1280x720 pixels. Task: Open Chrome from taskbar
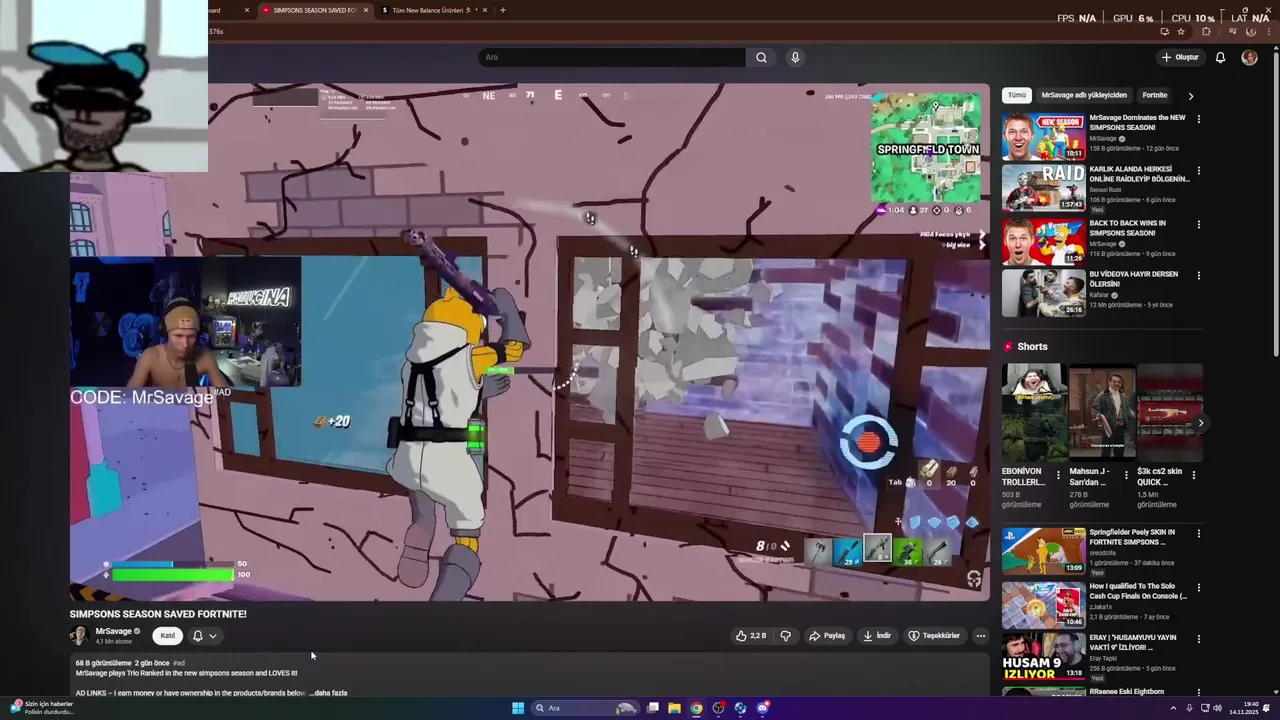[697, 708]
